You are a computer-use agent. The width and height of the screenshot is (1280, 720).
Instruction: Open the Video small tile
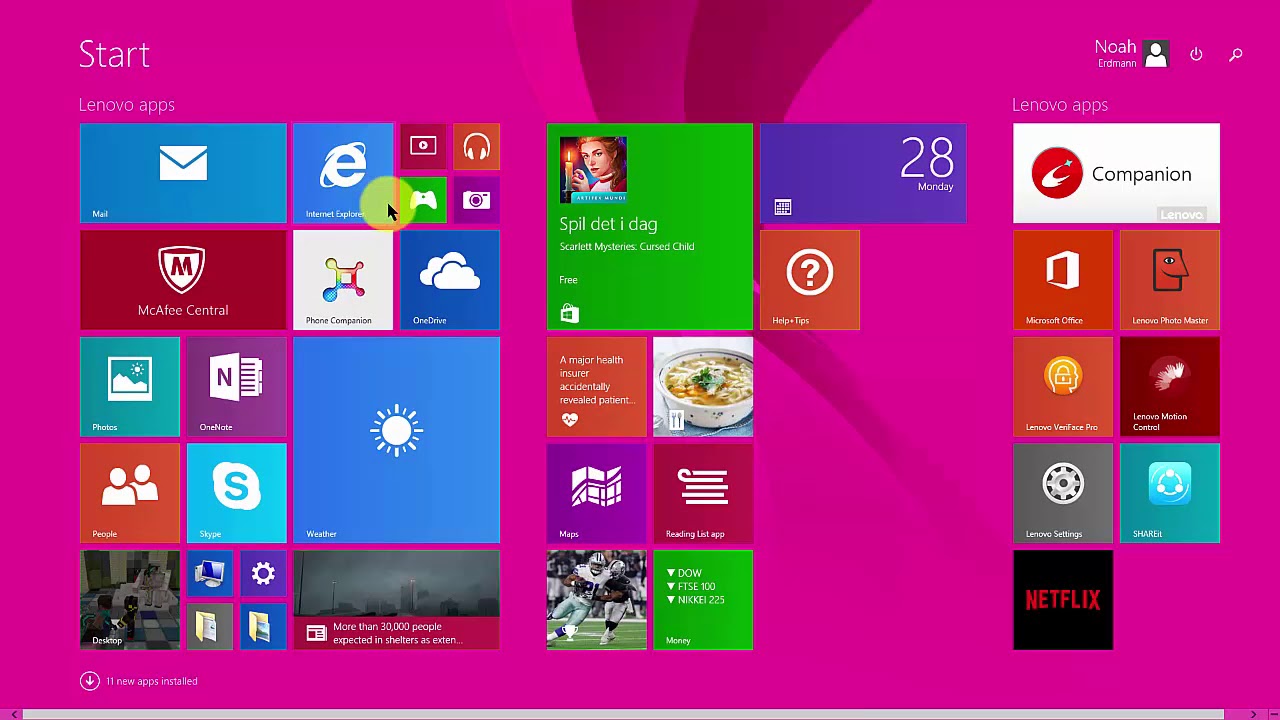[423, 146]
